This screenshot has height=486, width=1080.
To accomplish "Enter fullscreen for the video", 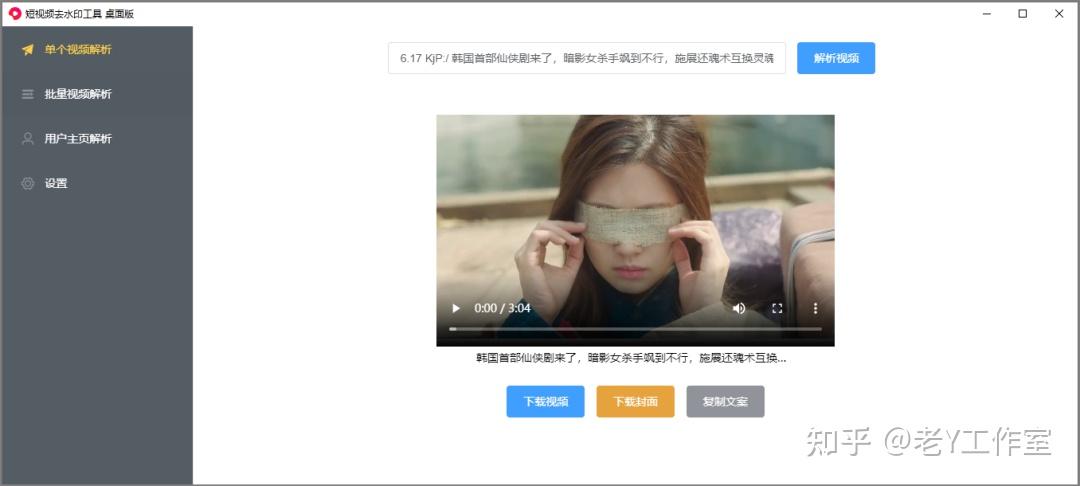I will click(777, 308).
